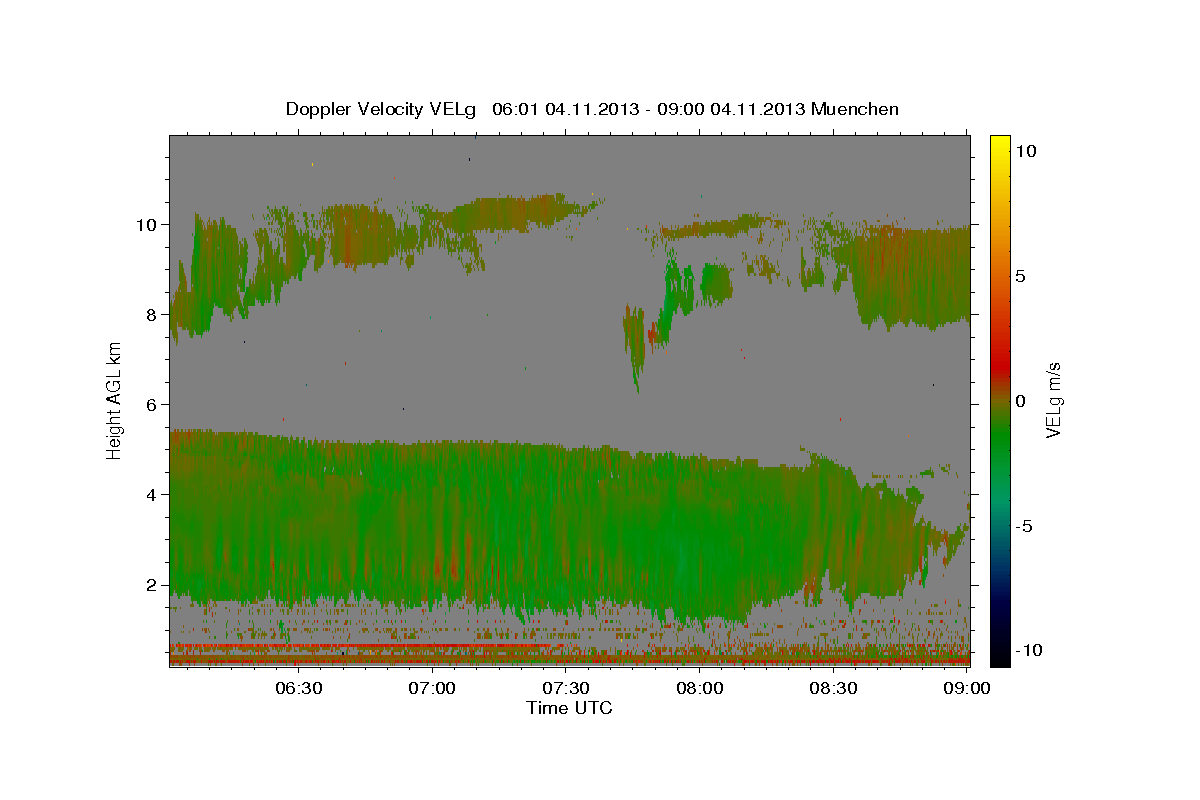1200x800 pixels.
Task: Click the colorbar value -5 label
Action: pyautogui.click(x=1023, y=525)
